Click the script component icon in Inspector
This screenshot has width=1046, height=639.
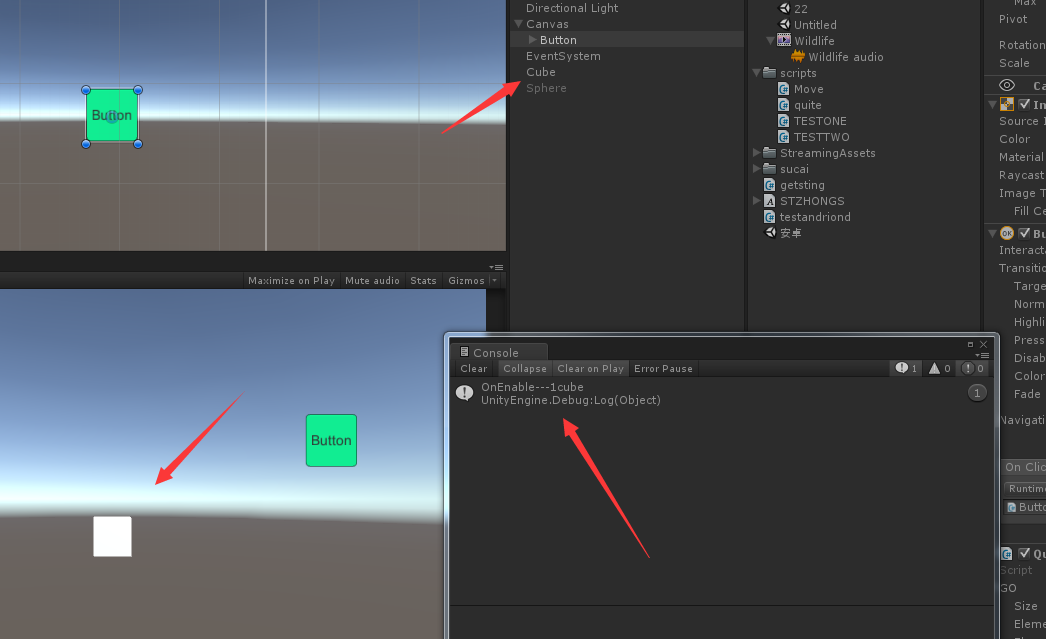pos(1007,554)
